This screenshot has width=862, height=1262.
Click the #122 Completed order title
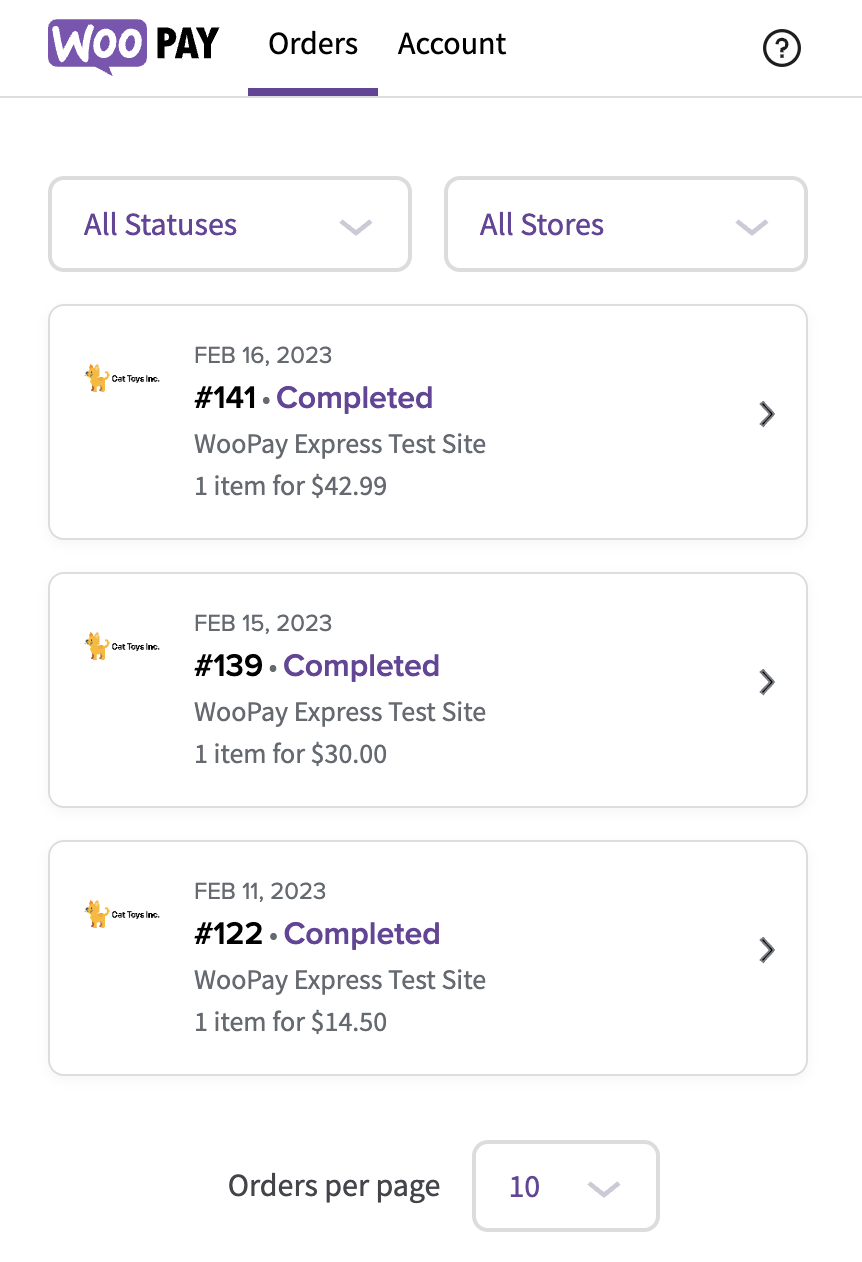click(x=317, y=934)
